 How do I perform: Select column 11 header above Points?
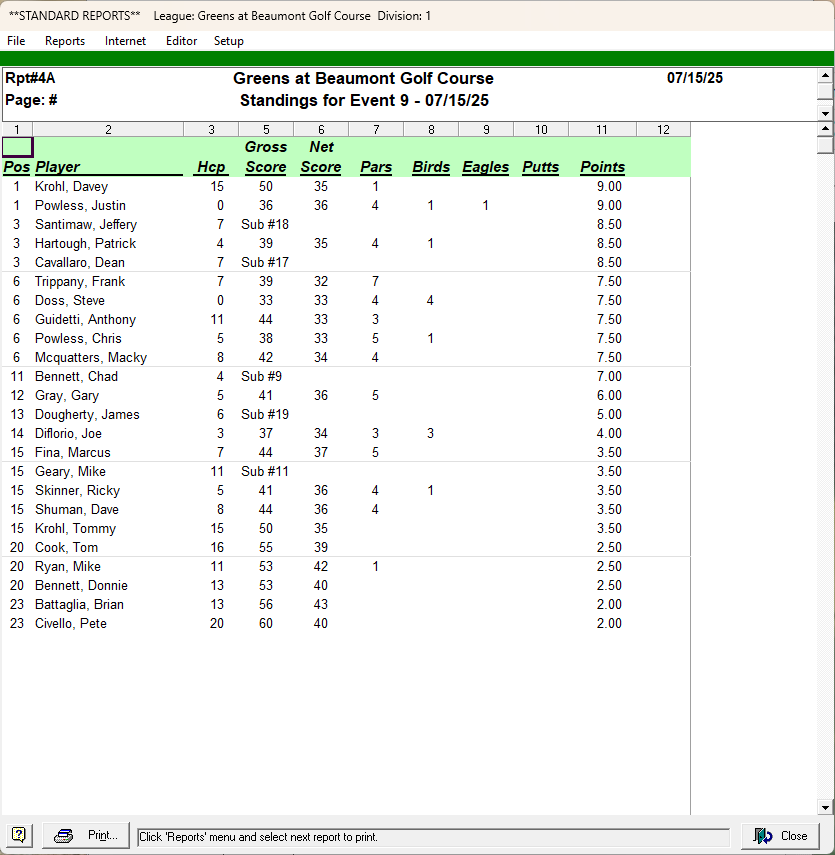click(x=602, y=129)
